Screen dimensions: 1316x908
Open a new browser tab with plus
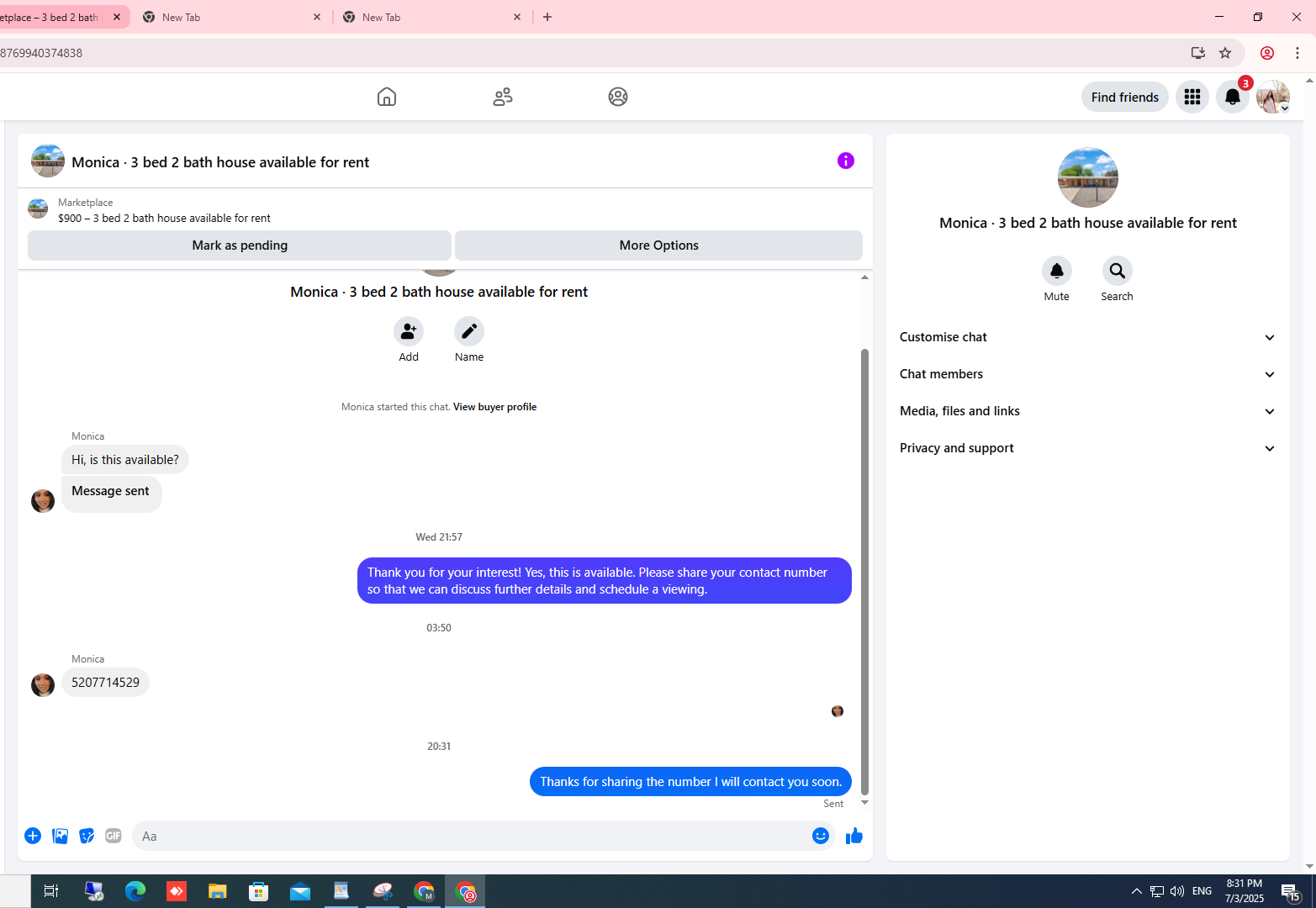pos(547,17)
